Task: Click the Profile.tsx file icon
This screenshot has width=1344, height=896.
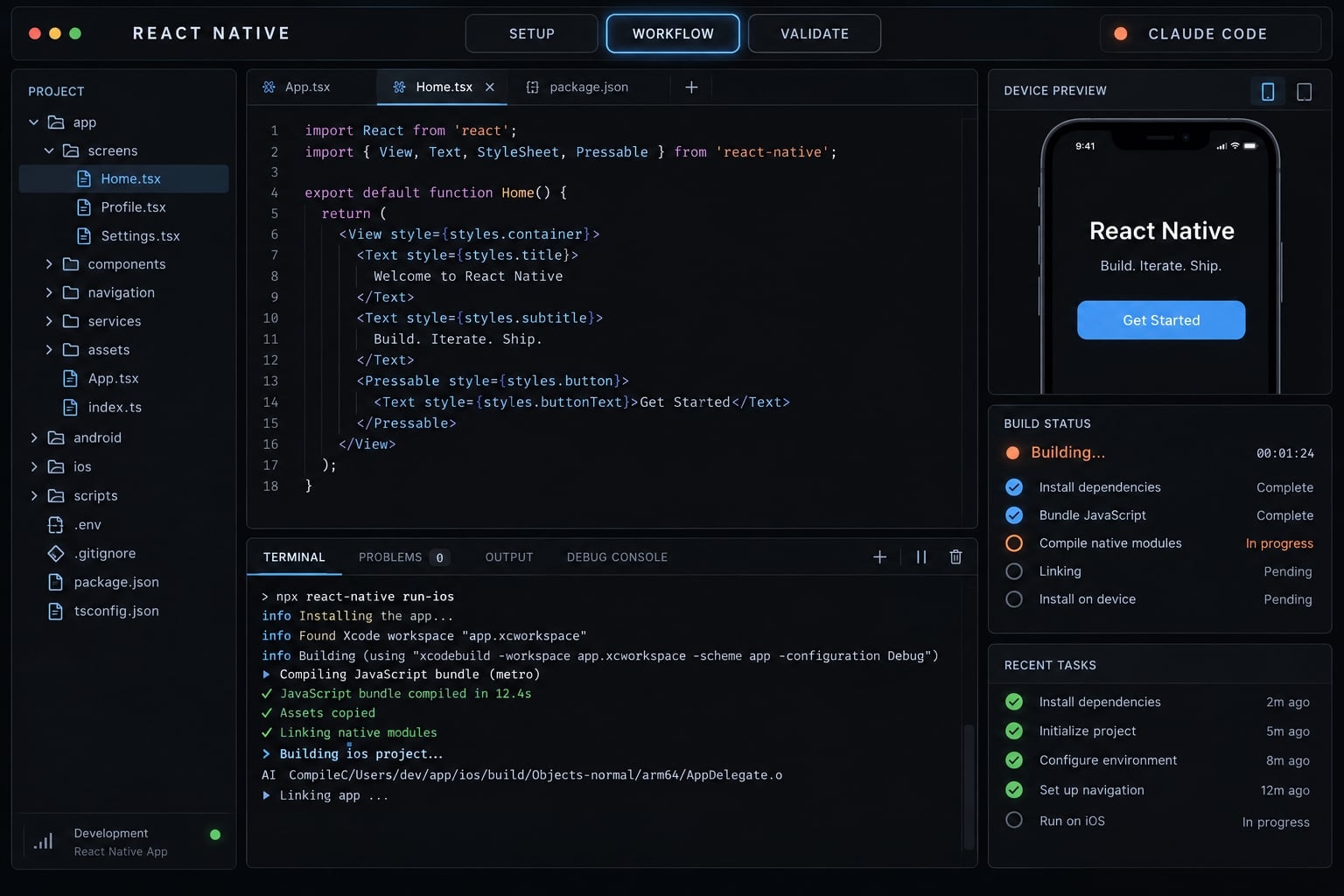Action: coord(84,207)
